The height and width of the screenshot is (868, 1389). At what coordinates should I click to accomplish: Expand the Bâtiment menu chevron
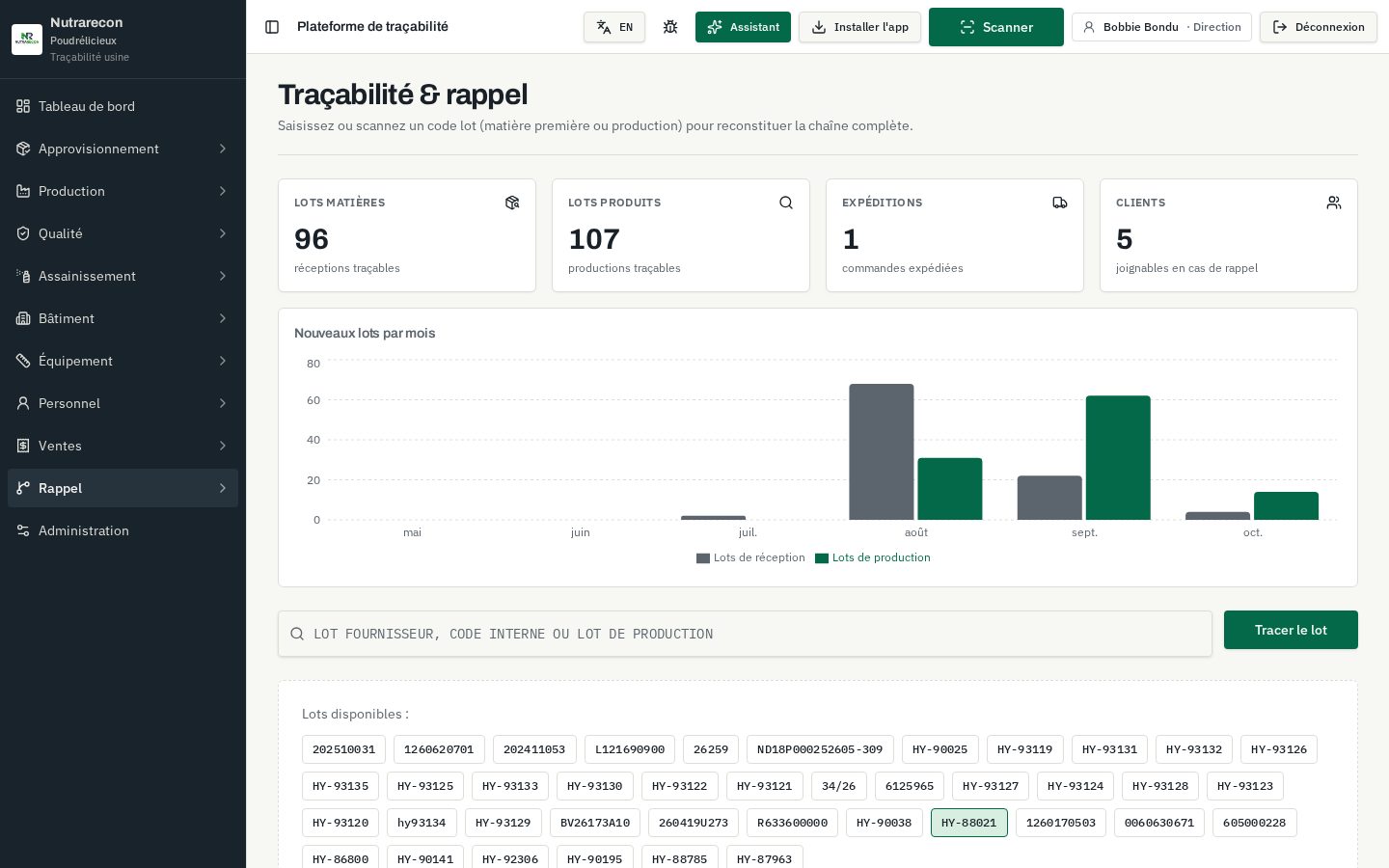click(223, 318)
